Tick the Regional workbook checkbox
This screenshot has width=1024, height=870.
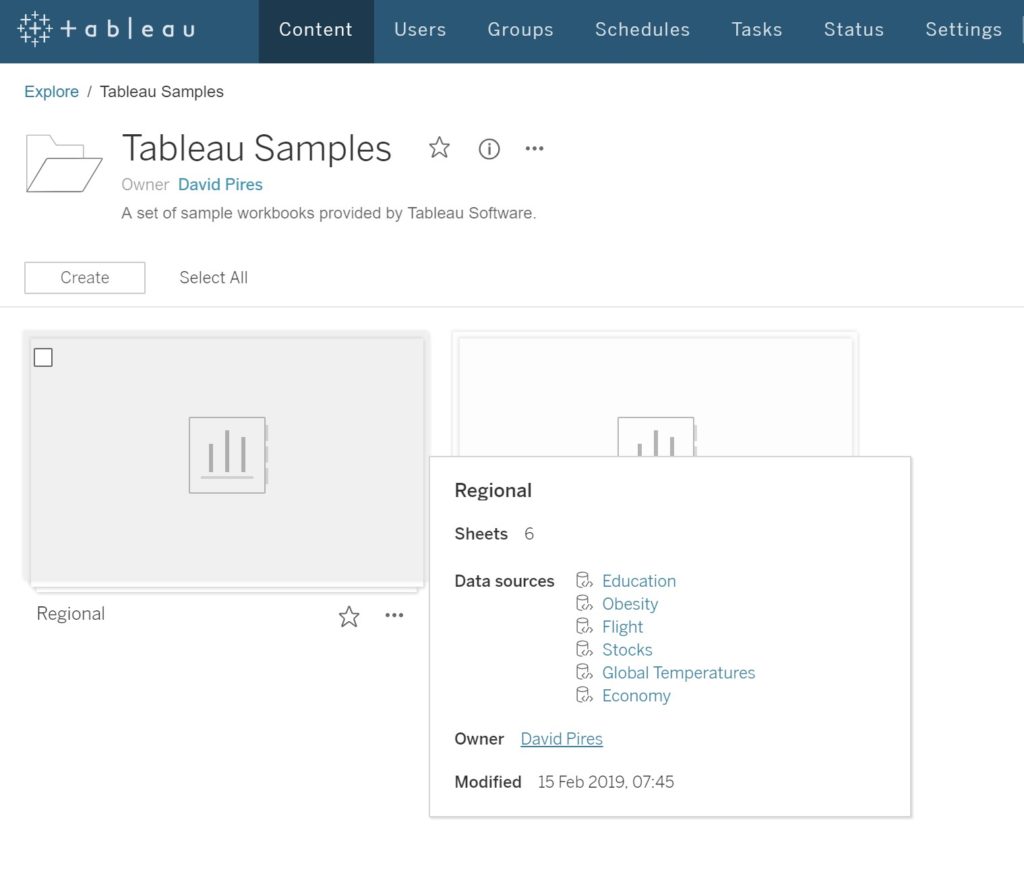[x=43, y=357]
